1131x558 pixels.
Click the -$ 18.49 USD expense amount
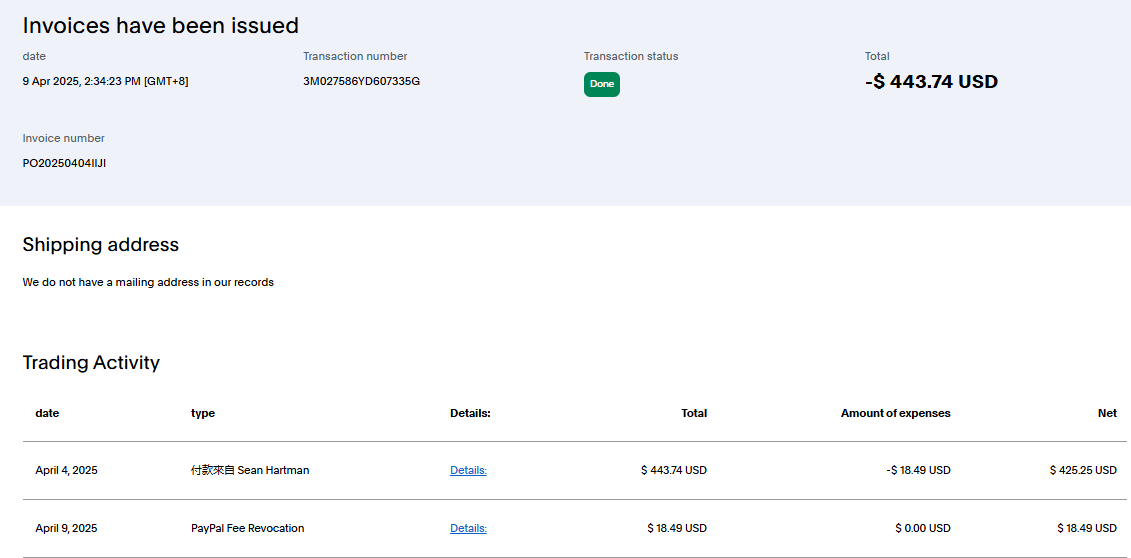click(919, 470)
